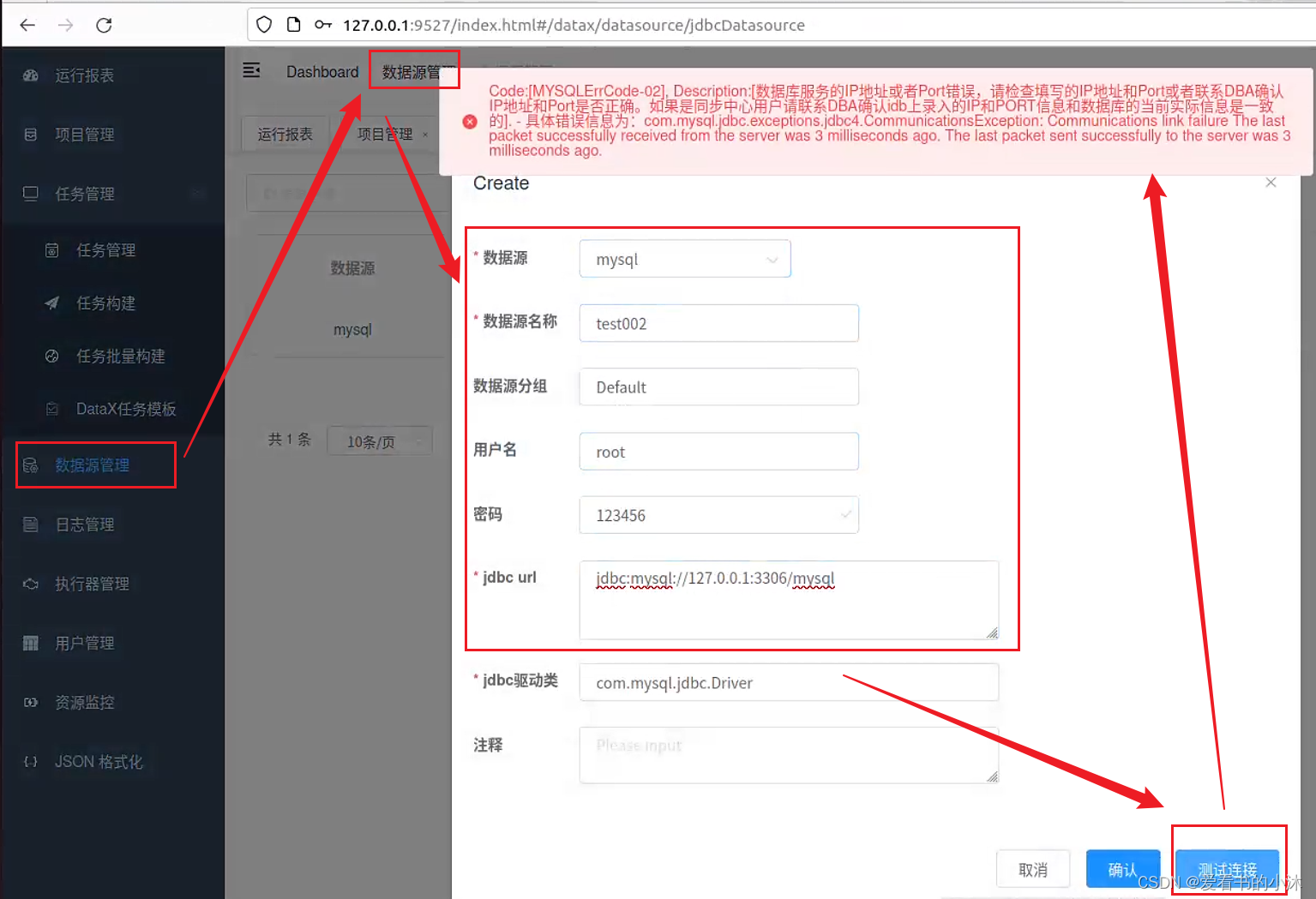Click the 数据源名称 field containing test002
1316x899 pixels.
click(x=719, y=323)
